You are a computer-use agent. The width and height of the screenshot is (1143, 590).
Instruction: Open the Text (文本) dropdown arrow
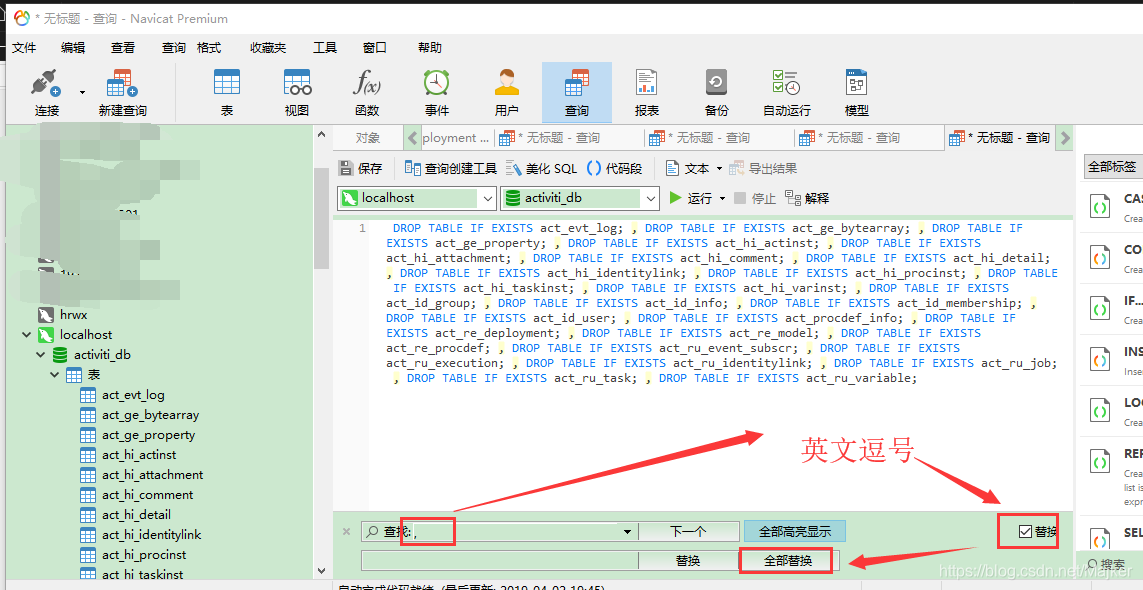719,168
